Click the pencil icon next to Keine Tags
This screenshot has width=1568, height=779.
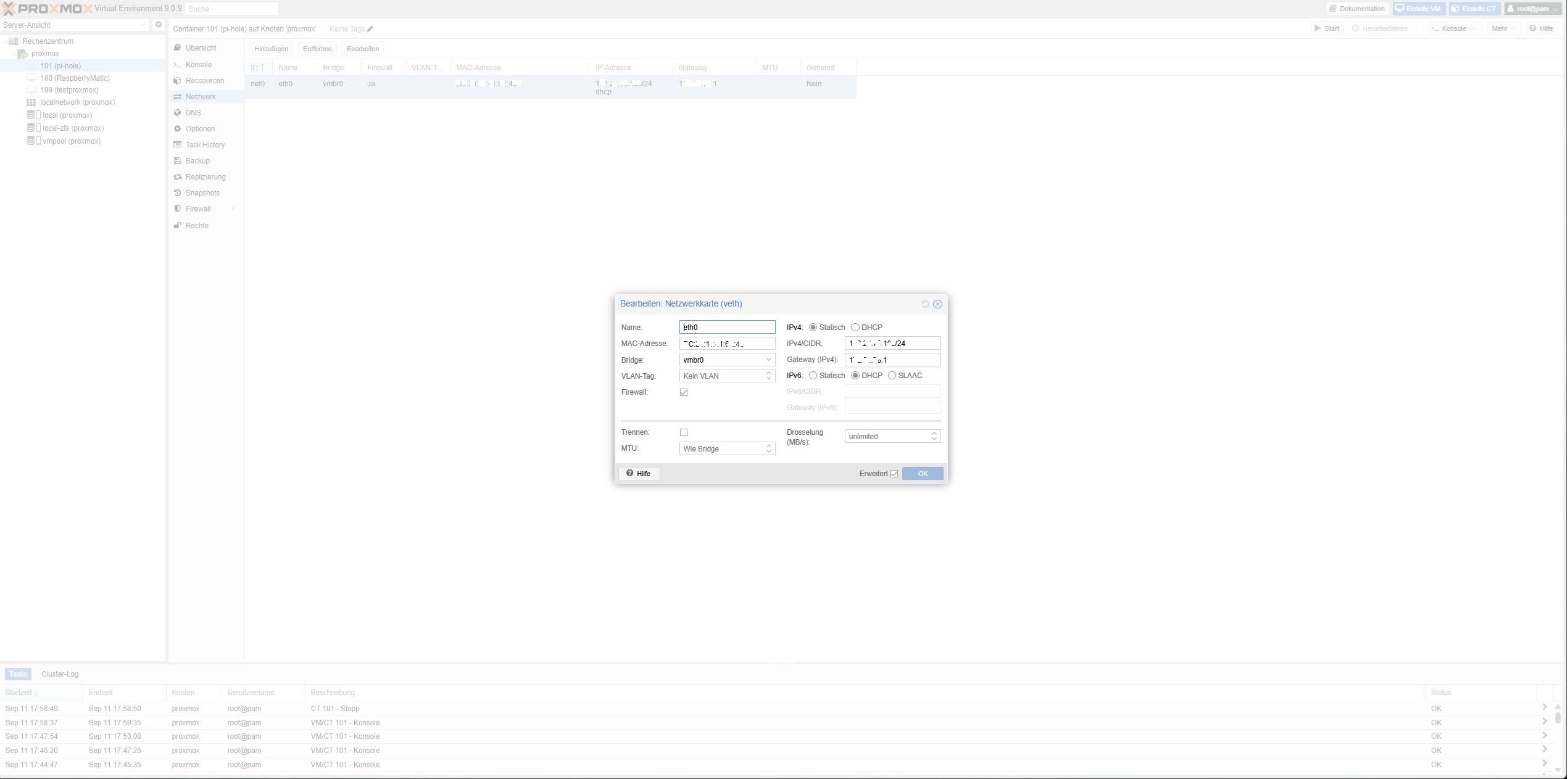pos(370,29)
